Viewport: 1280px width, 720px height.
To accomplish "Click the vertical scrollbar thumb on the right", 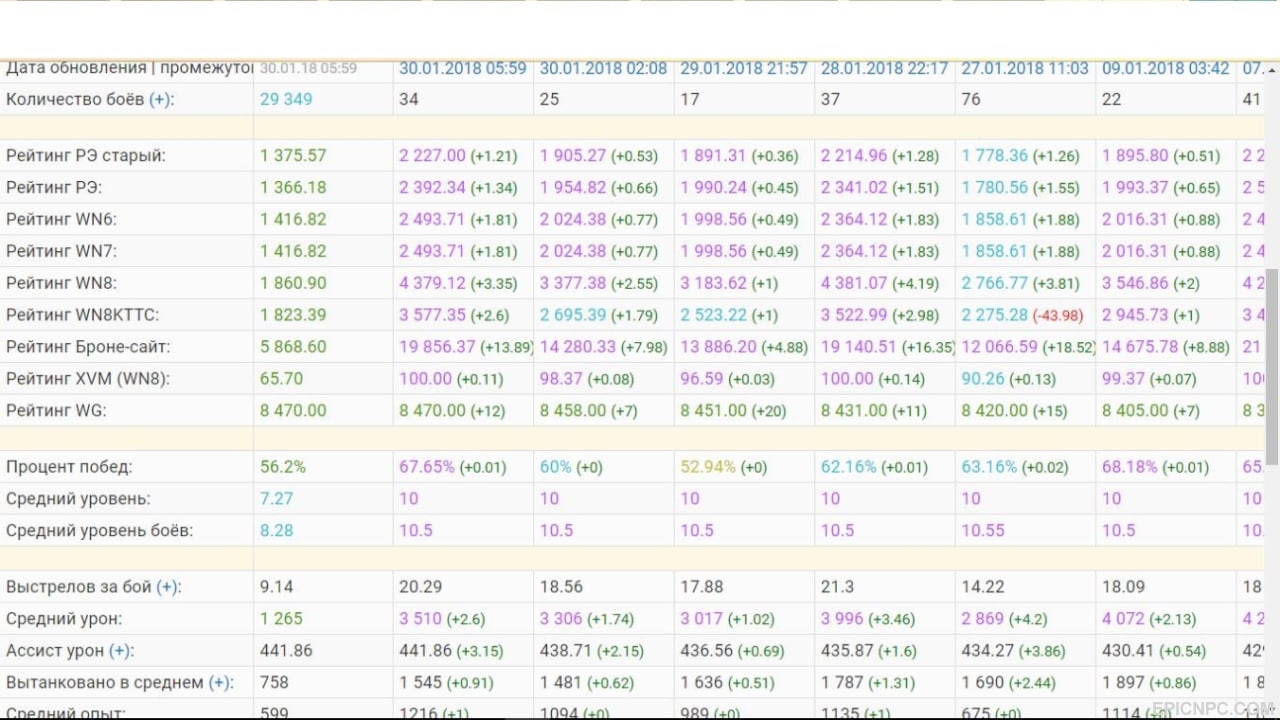I will coord(1273,366).
